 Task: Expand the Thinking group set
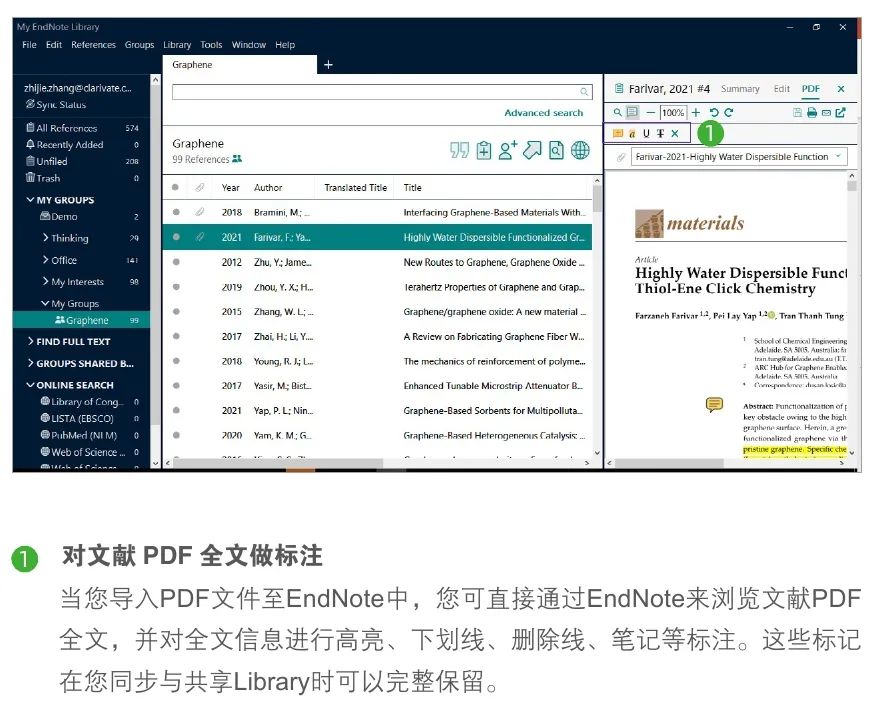[x=45, y=237]
